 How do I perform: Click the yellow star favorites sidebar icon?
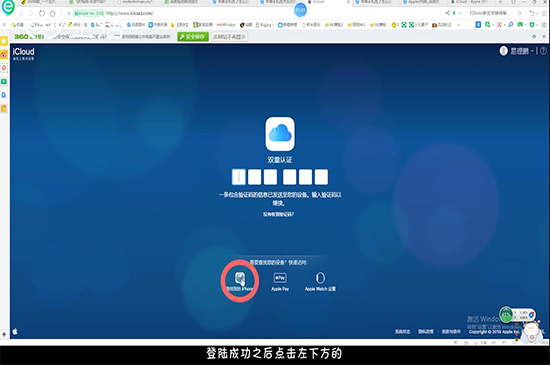pyautogui.click(x=4, y=41)
